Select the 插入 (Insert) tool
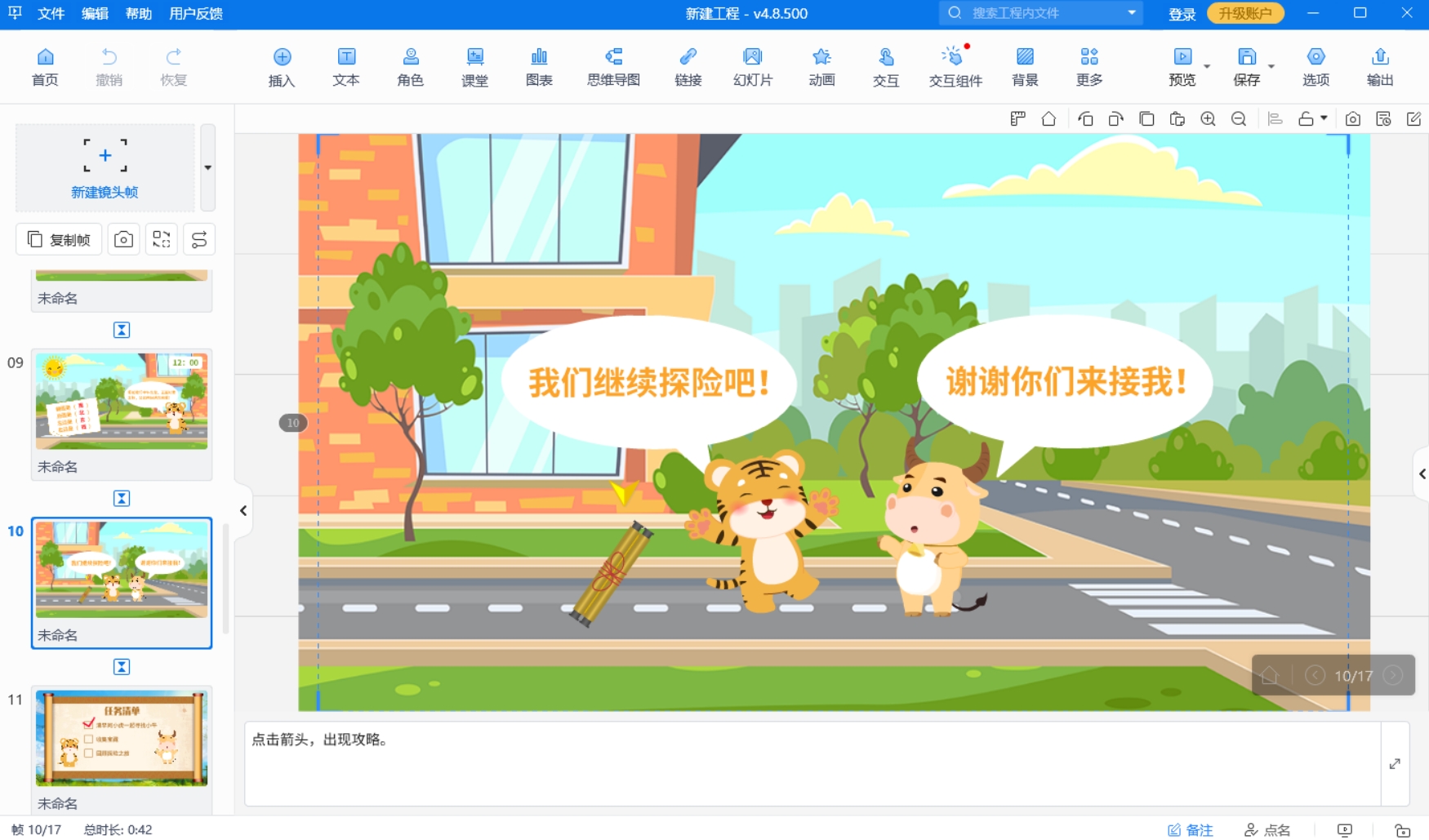1429x840 pixels. click(281, 65)
